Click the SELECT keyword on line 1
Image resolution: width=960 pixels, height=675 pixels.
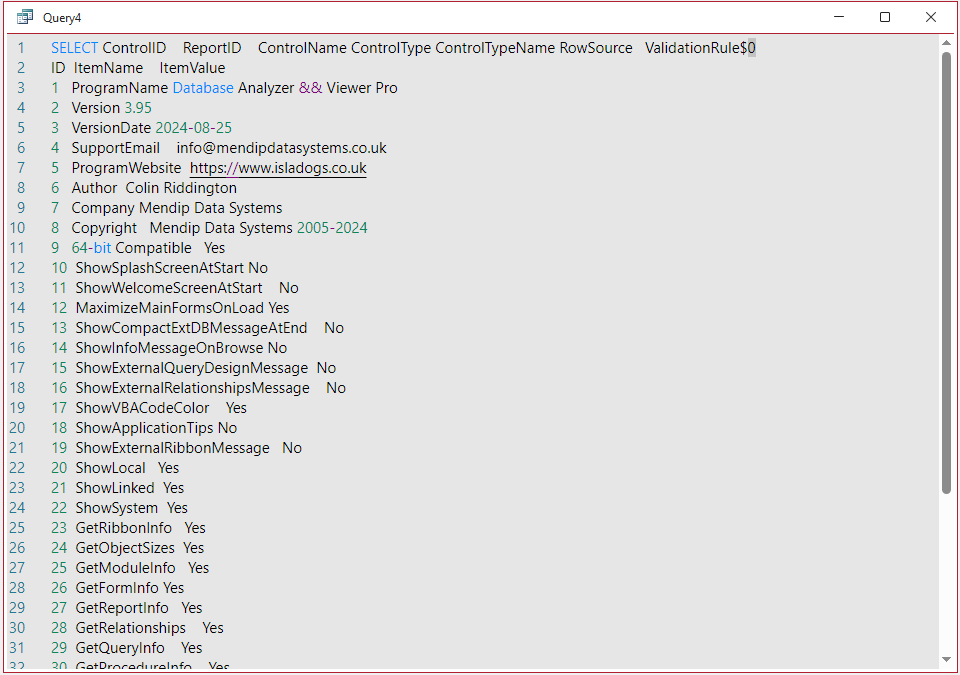click(74, 48)
